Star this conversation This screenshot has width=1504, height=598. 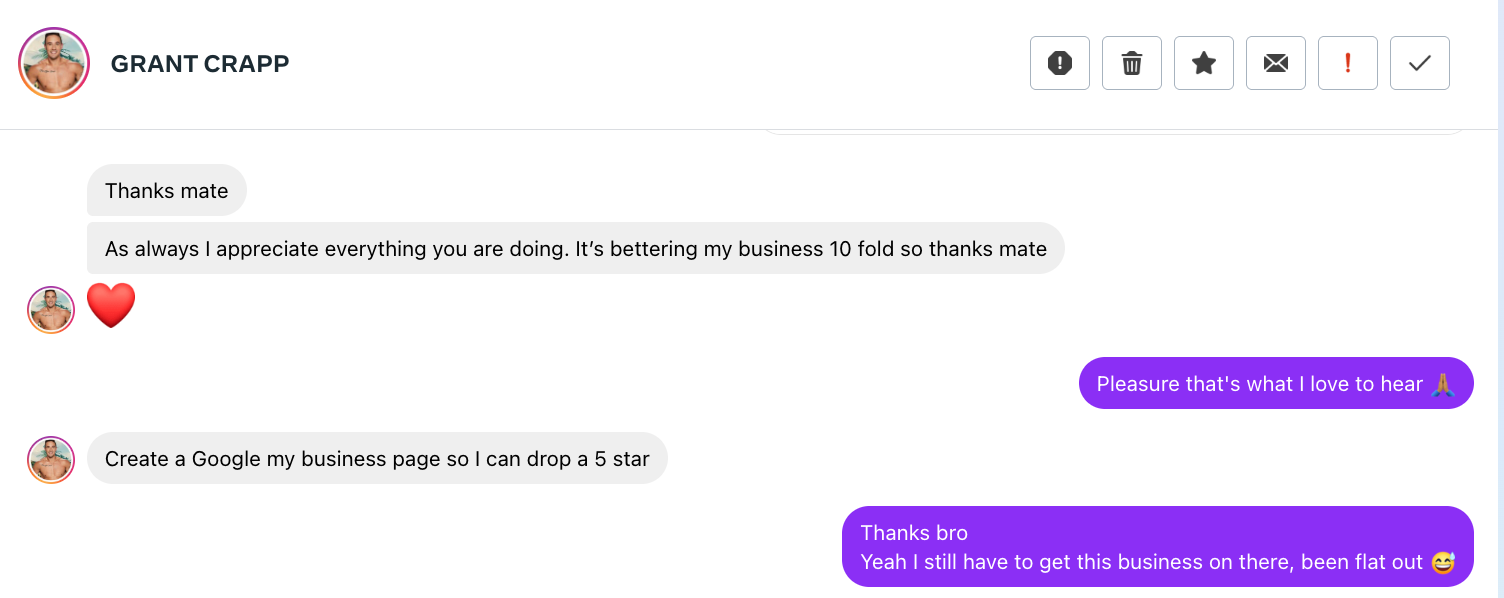pyautogui.click(x=1203, y=63)
